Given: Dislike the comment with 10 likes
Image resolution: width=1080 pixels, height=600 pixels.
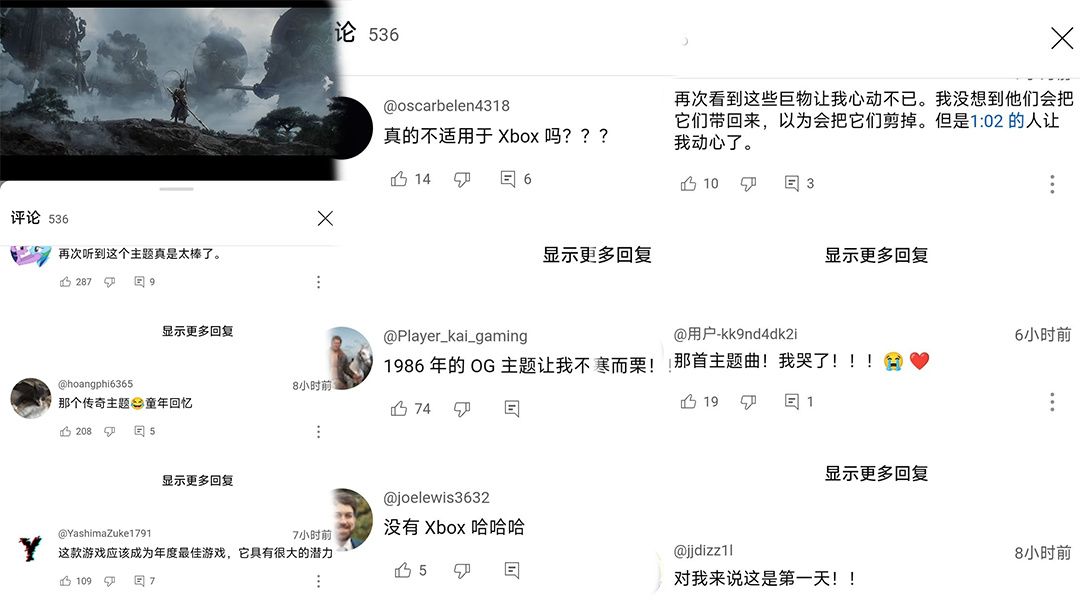Looking at the screenshot, I should point(748,183).
